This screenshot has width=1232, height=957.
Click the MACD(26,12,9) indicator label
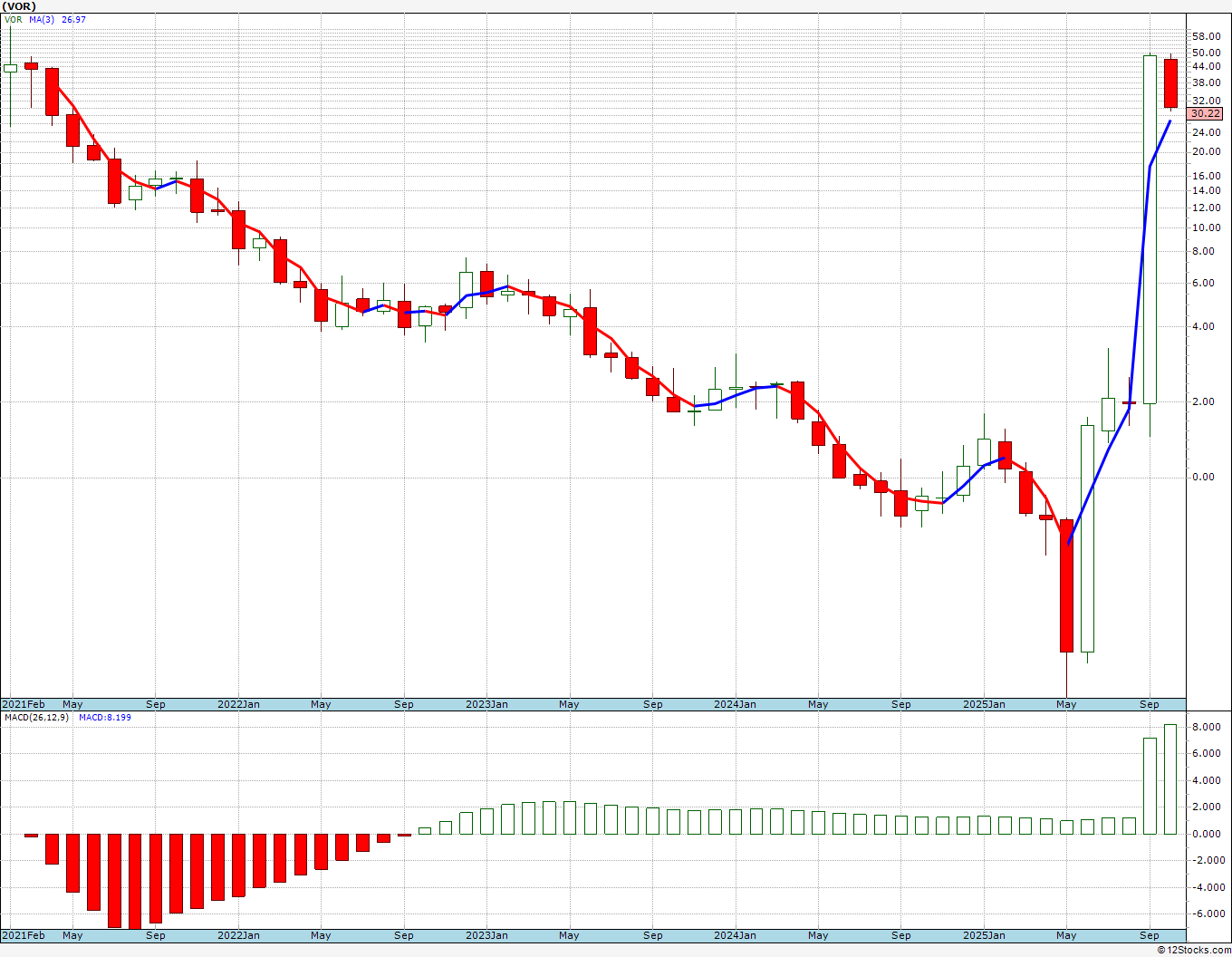tap(36, 718)
